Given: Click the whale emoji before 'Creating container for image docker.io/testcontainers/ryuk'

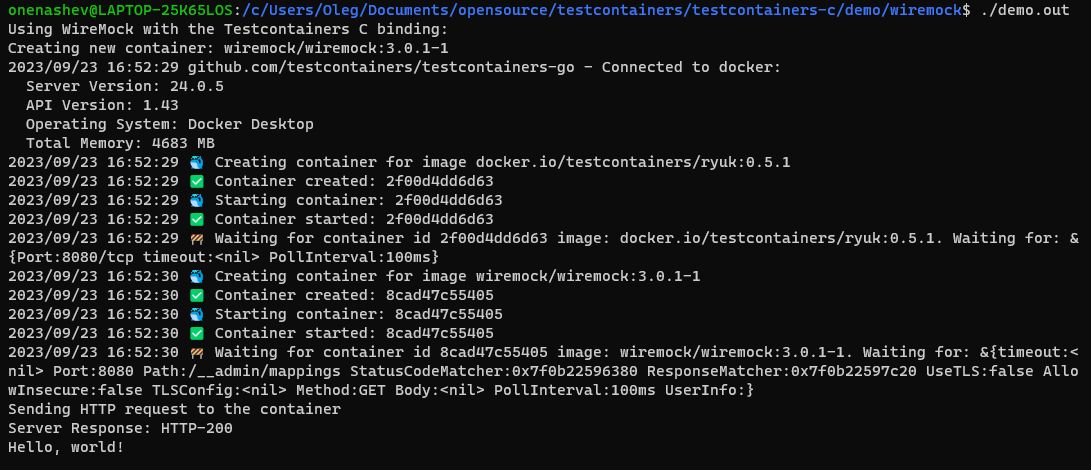Looking at the screenshot, I should tap(197, 163).
